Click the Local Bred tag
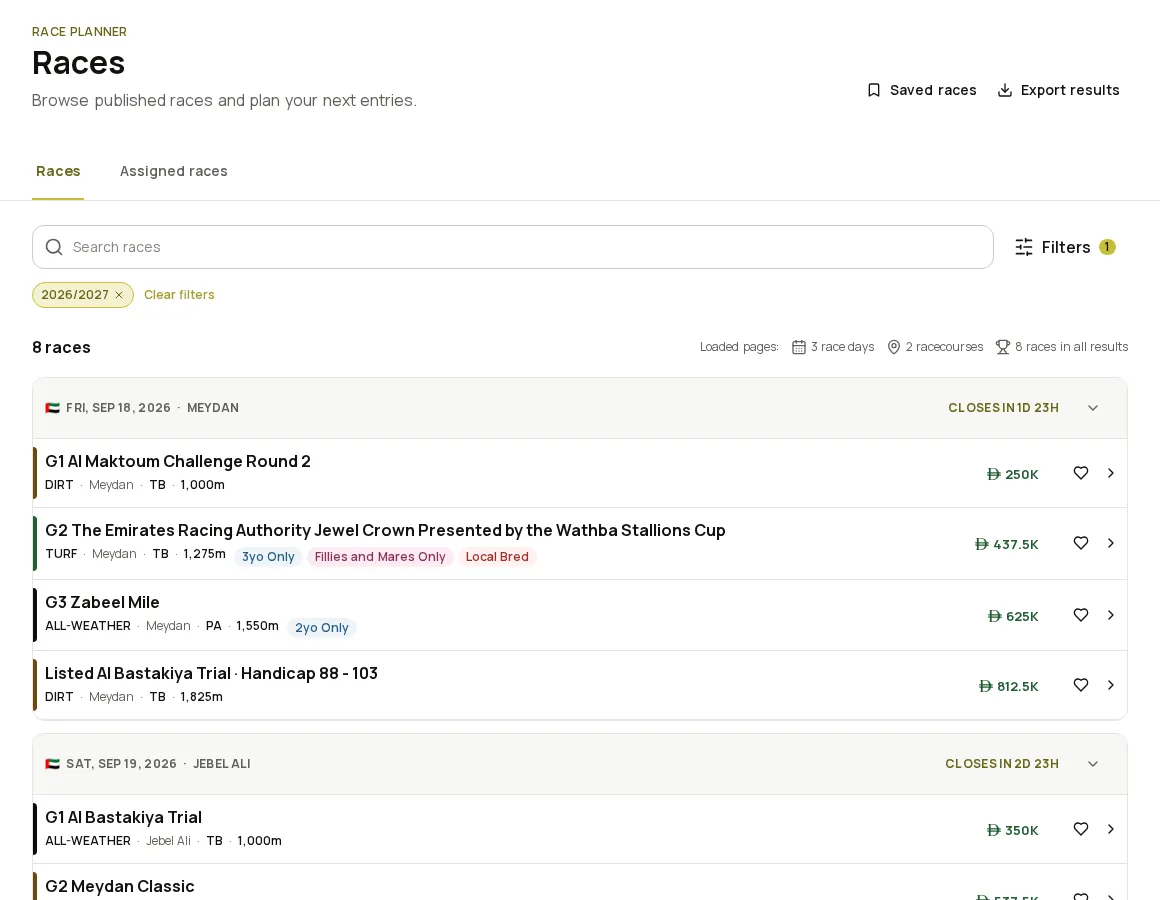Image resolution: width=1160 pixels, height=900 pixels. point(497,557)
